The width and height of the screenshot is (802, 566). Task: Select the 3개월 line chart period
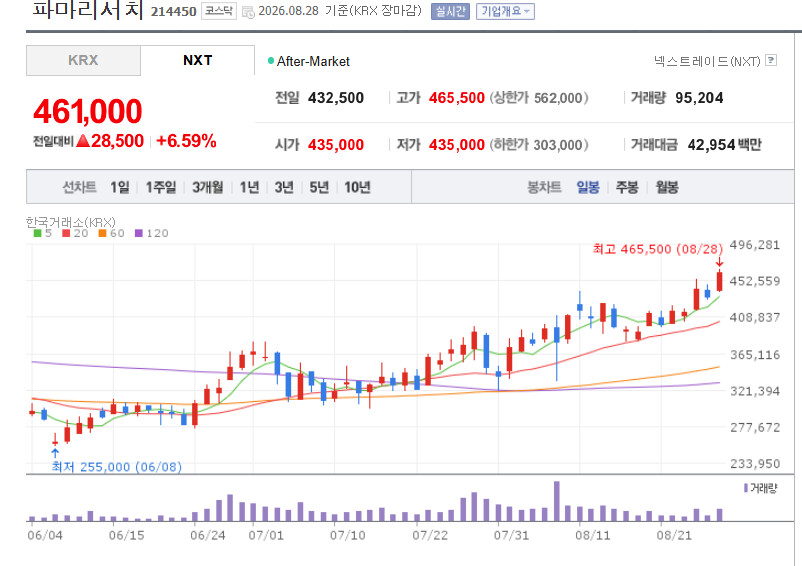208,187
